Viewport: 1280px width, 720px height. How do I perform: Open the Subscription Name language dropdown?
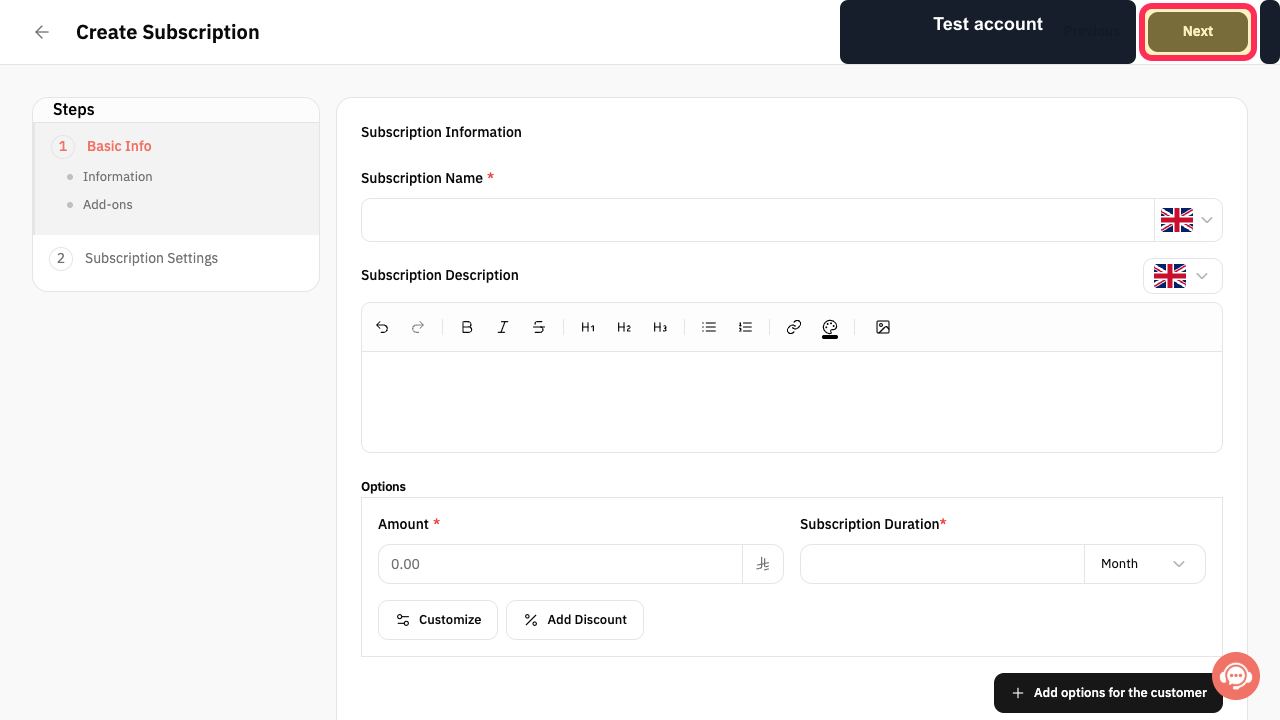1188,220
